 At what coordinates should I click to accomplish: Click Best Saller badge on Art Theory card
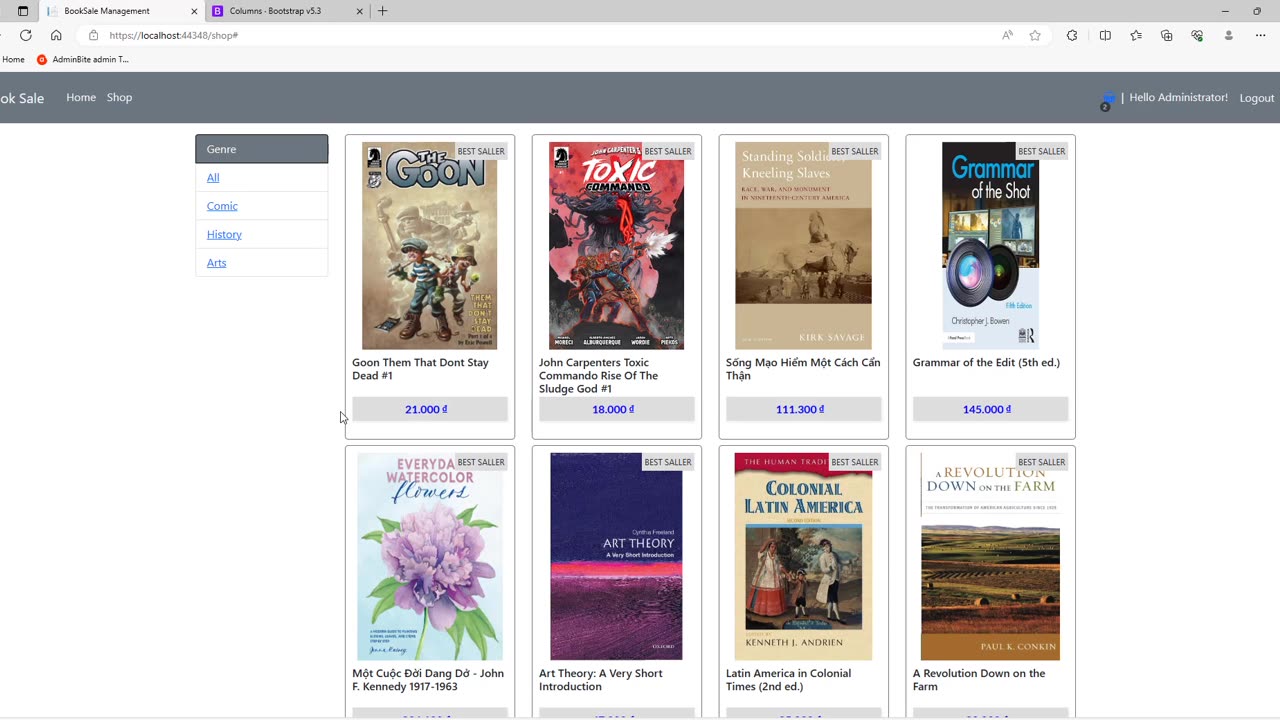click(668, 462)
